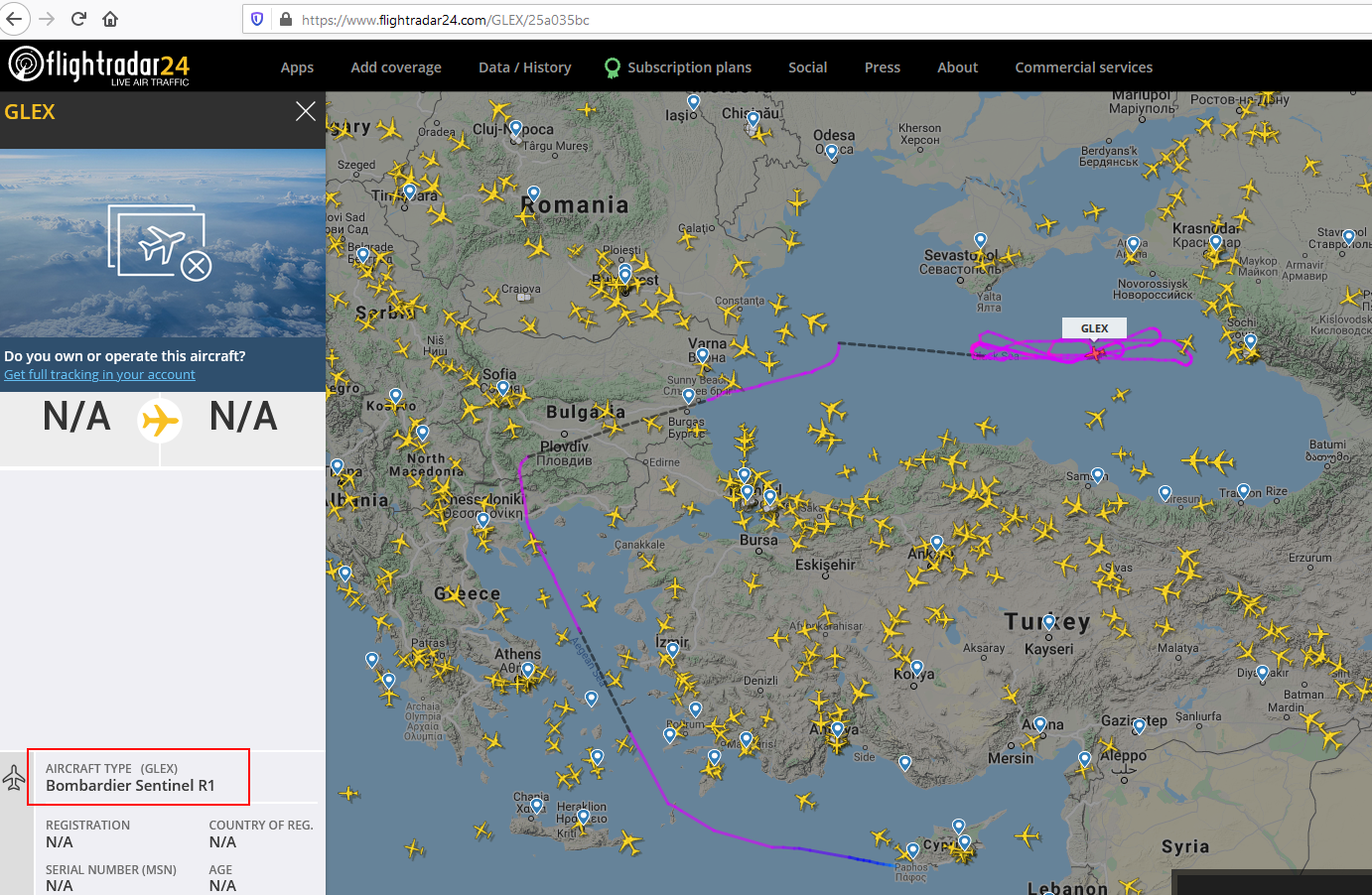Click the airport pin at Thessaloniki

click(x=483, y=519)
